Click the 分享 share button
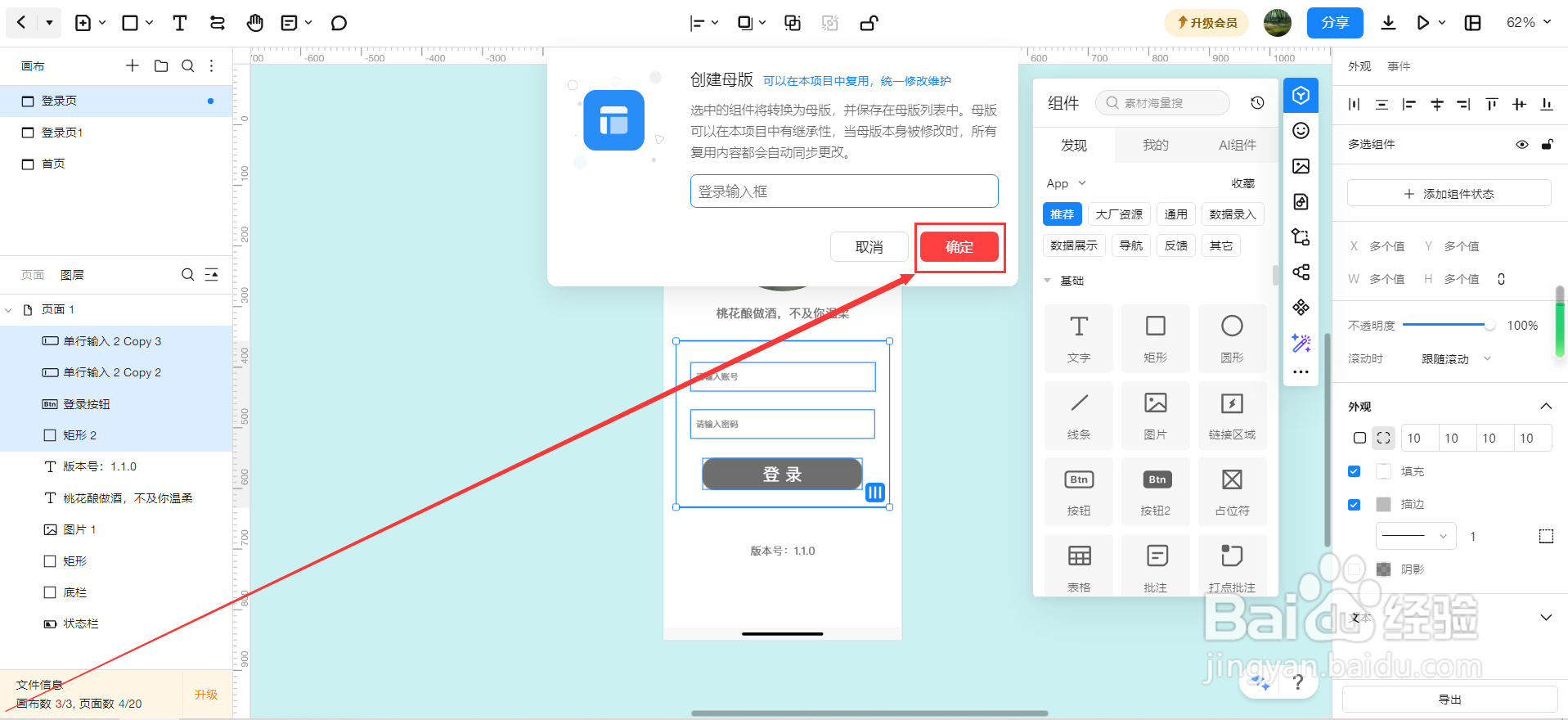This screenshot has width=1568, height=720. pyautogui.click(x=1335, y=23)
